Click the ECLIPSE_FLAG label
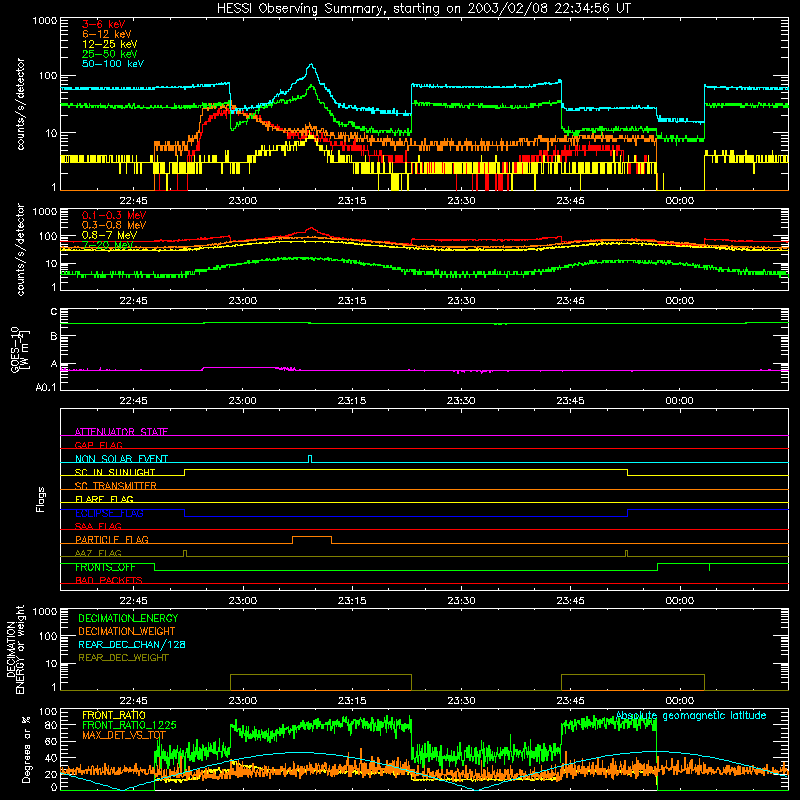The width and height of the screenshot is (800, 800). (x=109, y=513)
